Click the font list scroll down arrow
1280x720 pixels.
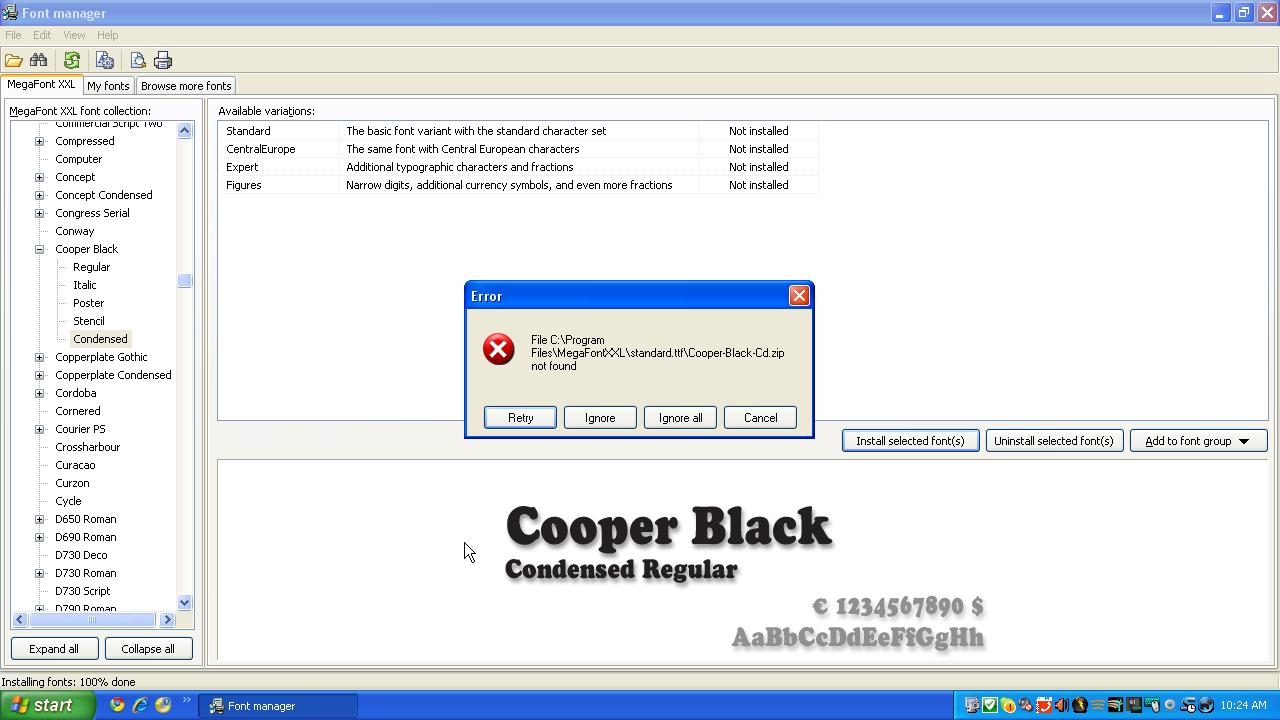click(184, 603)
